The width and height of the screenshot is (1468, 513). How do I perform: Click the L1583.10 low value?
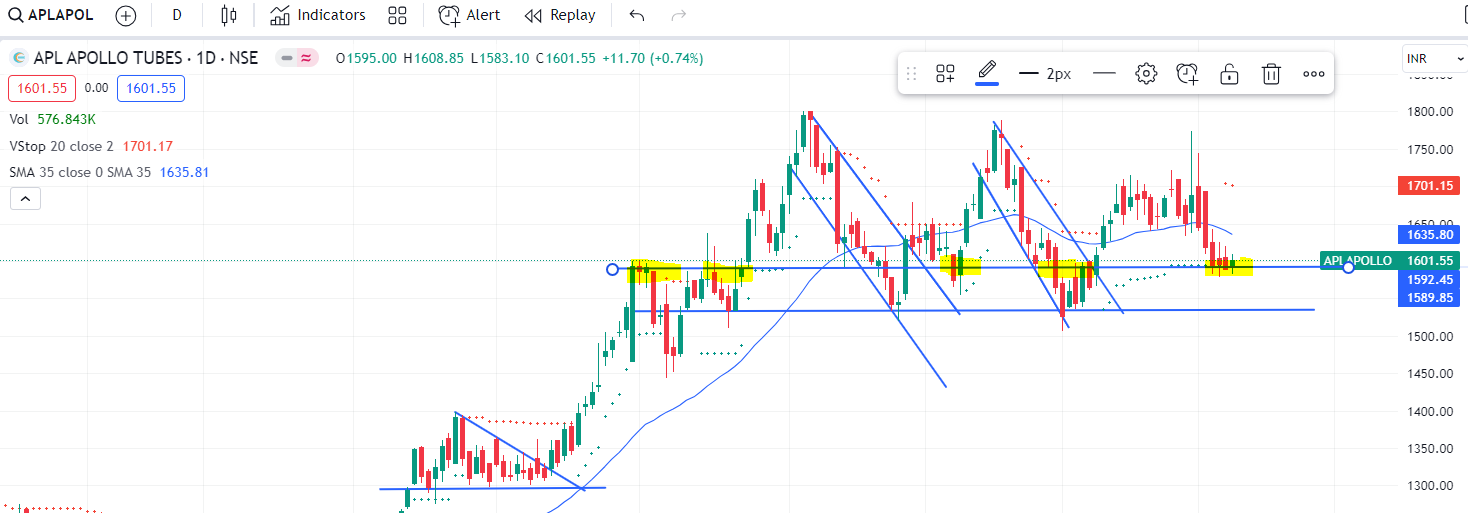point(500,59)
